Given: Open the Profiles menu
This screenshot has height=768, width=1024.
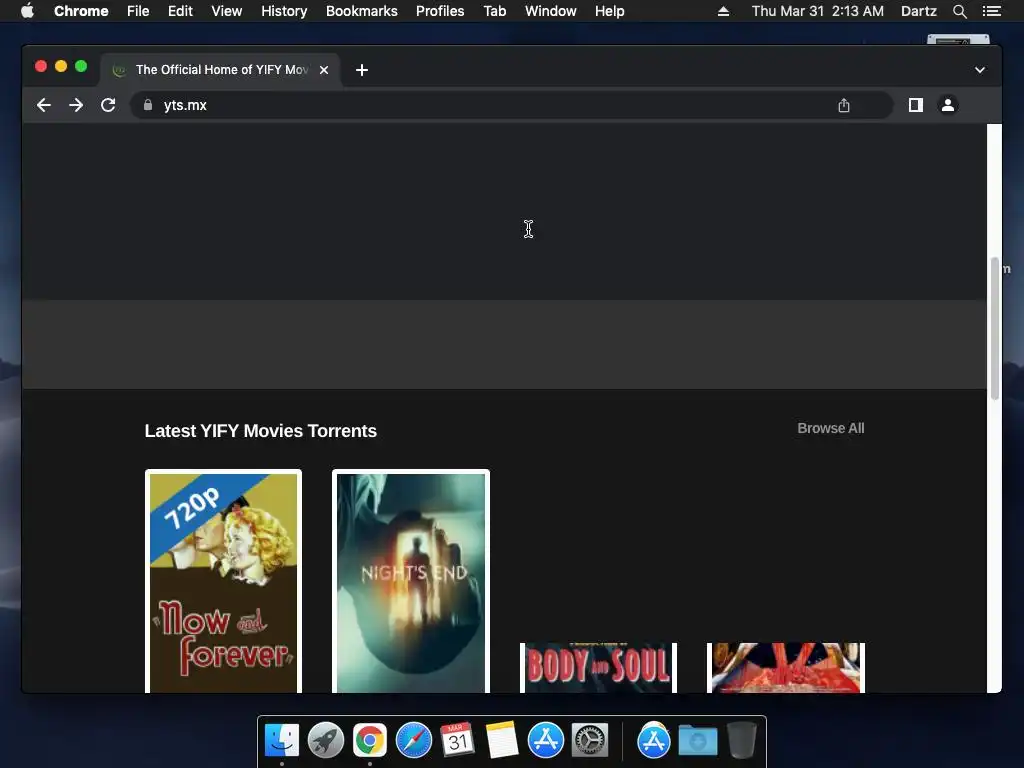Looking at the screenshot, I should coord(440,11).
